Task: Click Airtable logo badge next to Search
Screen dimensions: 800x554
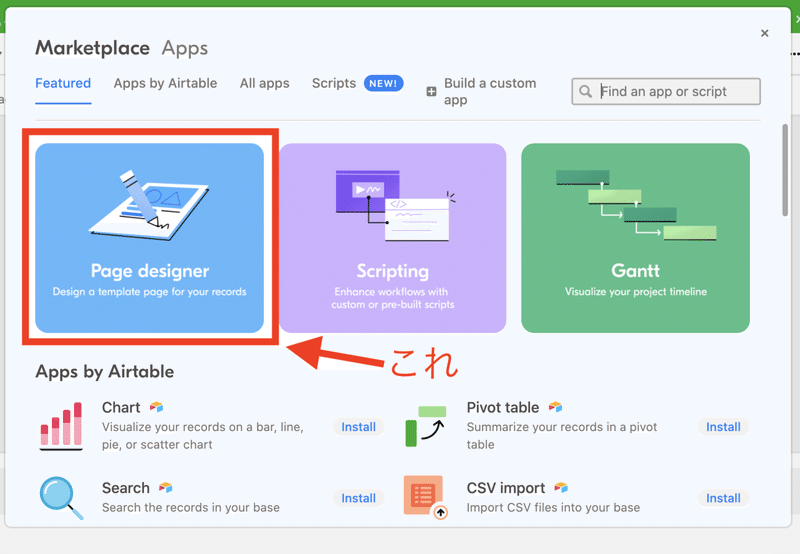Action: coord(165,487)
